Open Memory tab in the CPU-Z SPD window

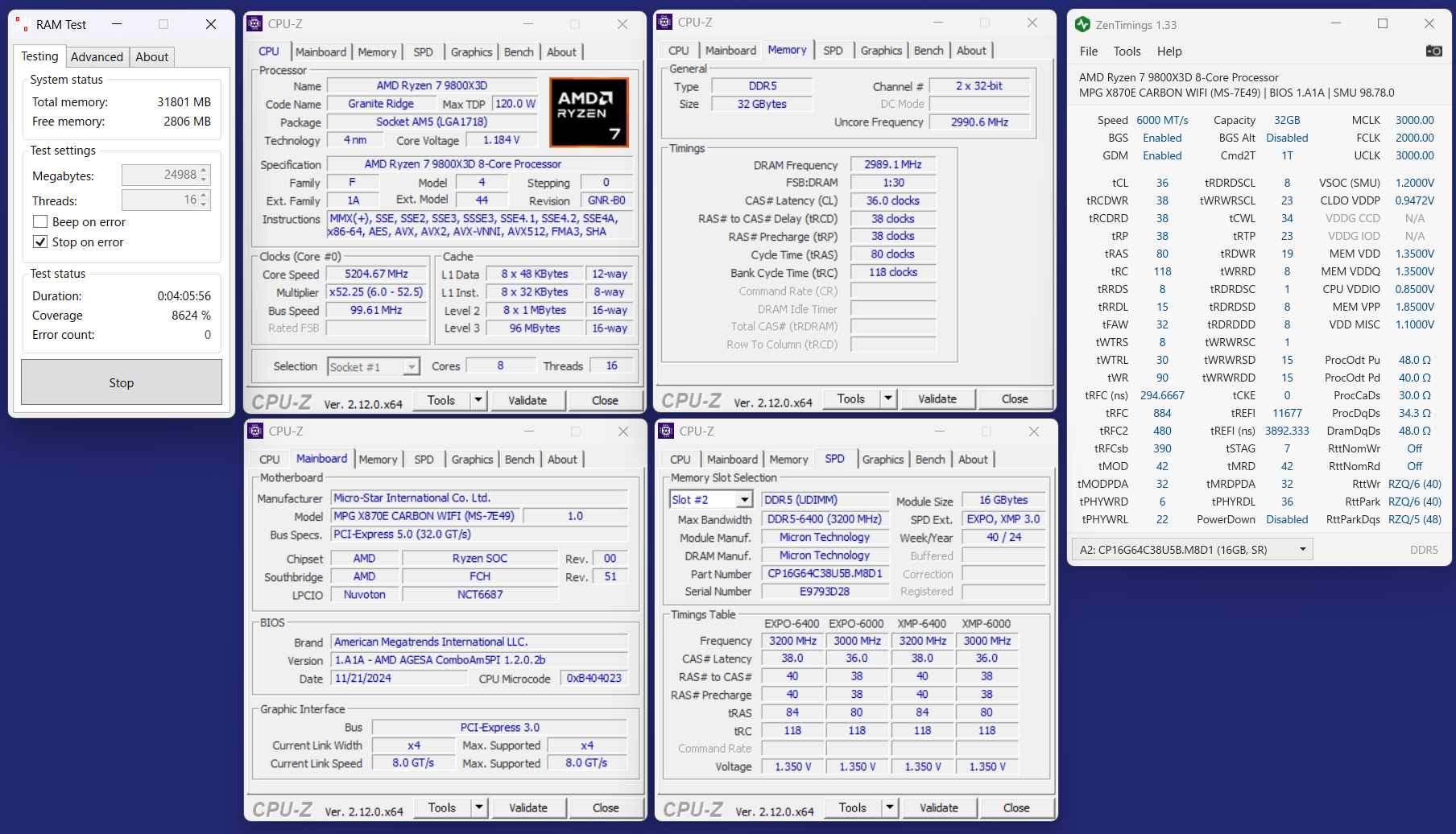788,459
